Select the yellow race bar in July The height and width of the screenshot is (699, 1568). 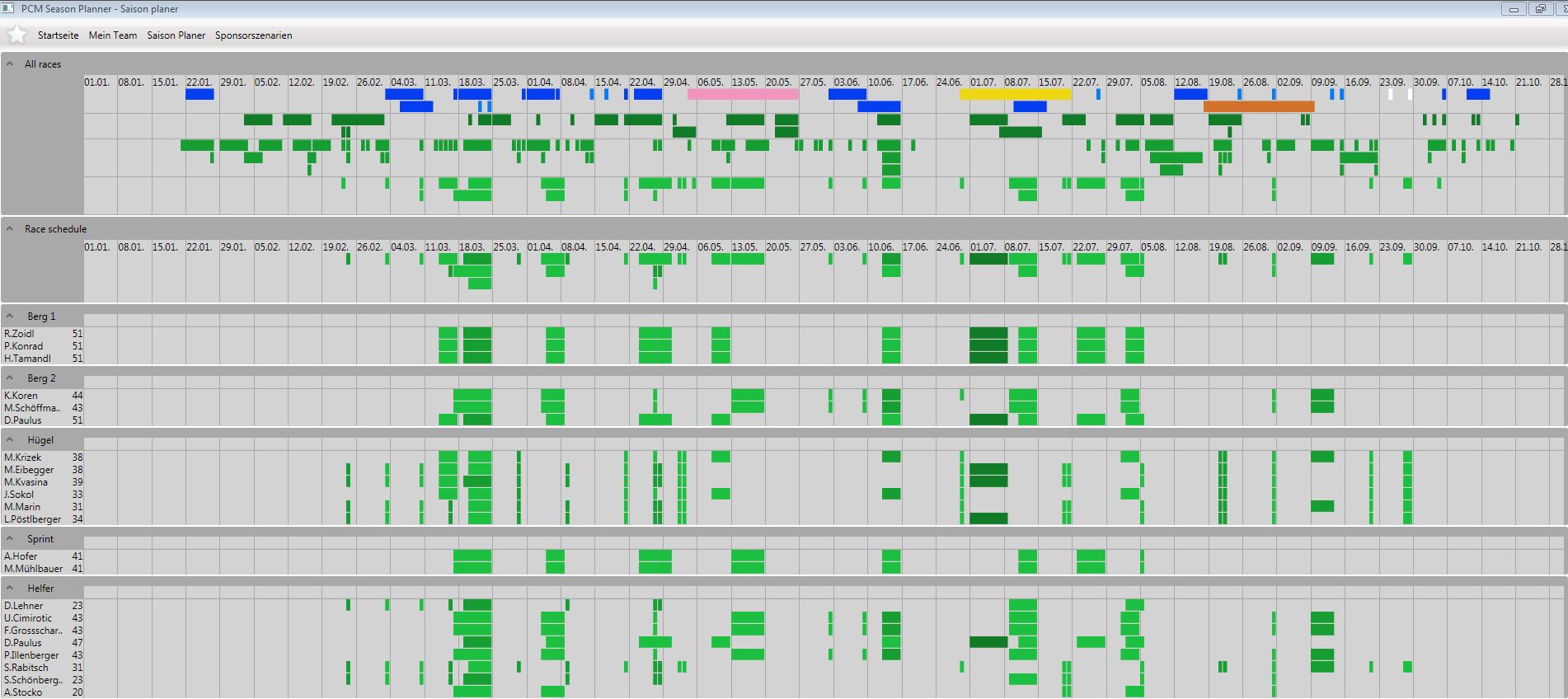(1015, 94)
